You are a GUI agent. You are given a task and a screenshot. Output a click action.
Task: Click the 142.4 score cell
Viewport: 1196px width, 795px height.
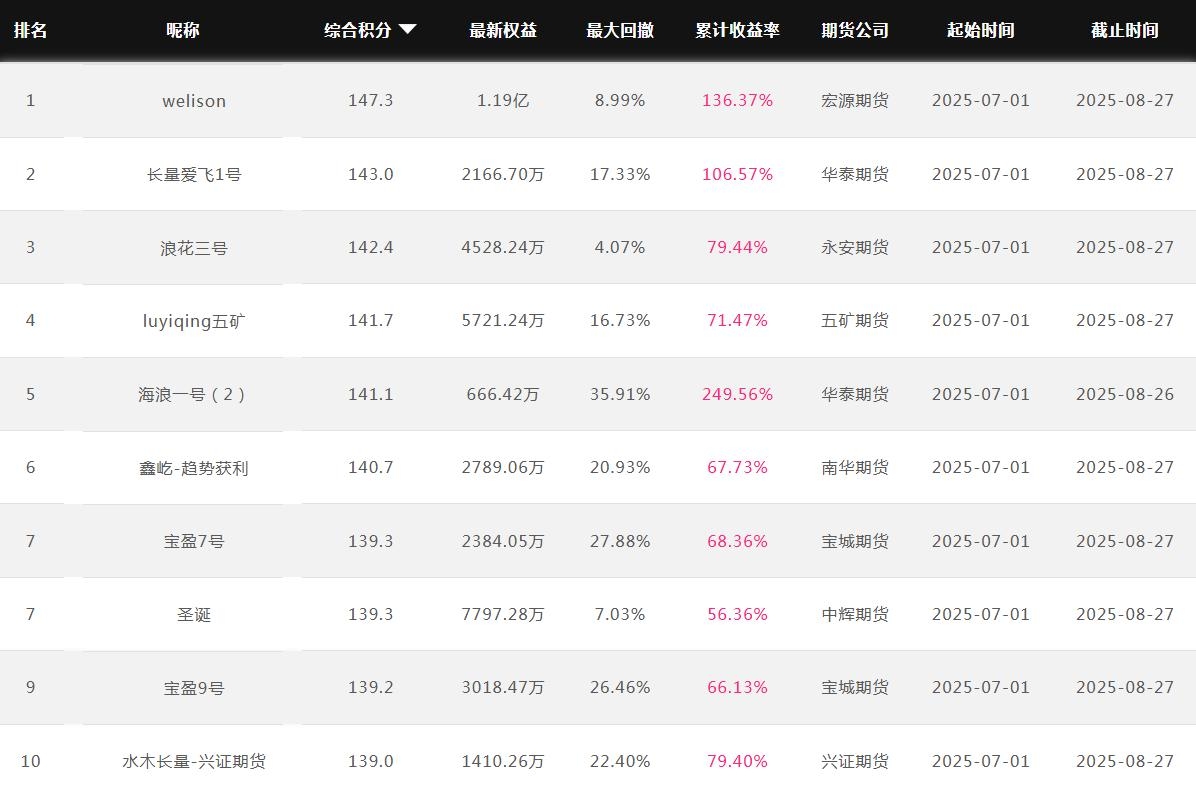371,247
